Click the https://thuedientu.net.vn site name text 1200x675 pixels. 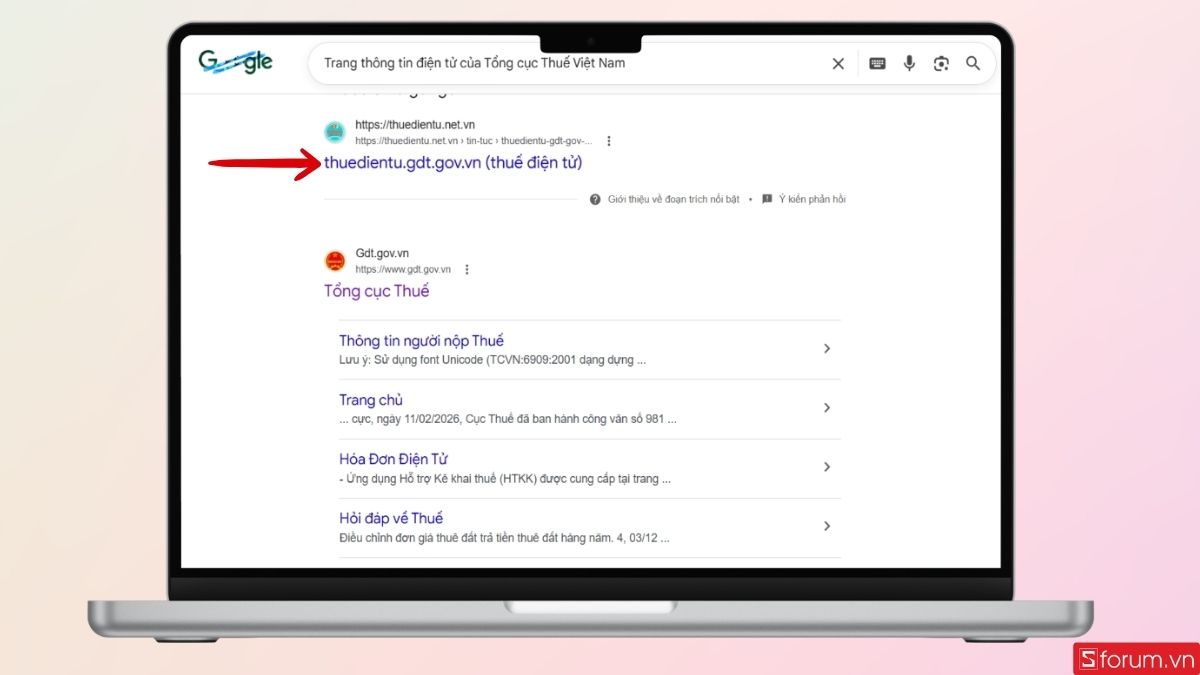coord(415,125)
